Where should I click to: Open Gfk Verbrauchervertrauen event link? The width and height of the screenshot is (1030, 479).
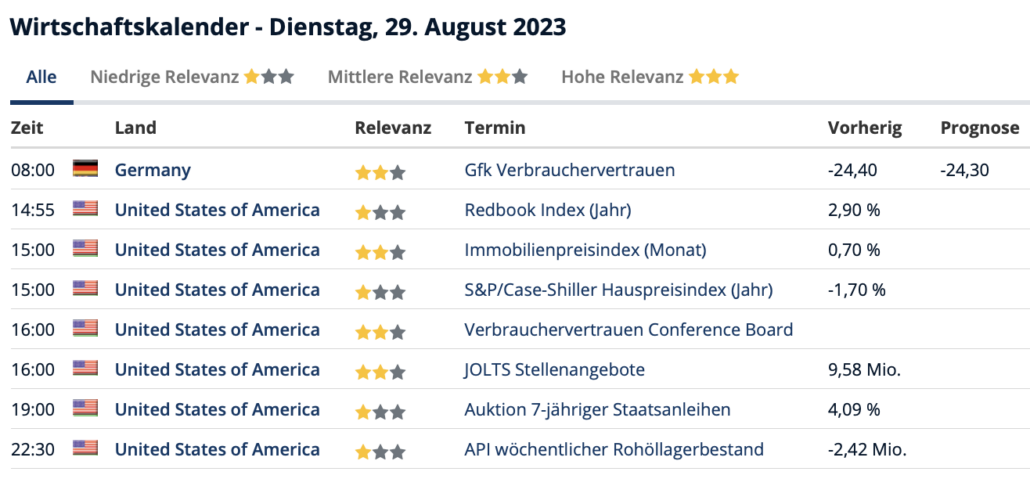click(x=570, y=170)
